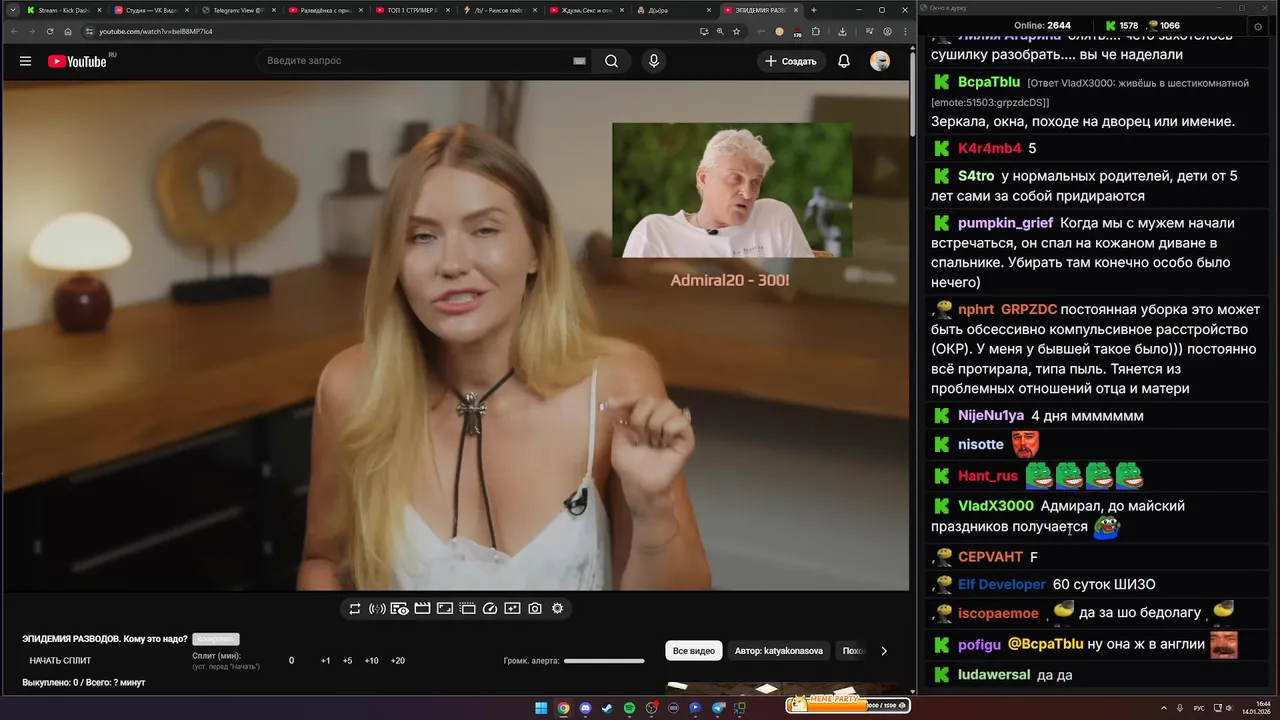Click the РУС language indicator

click(x=1199, y=708)
